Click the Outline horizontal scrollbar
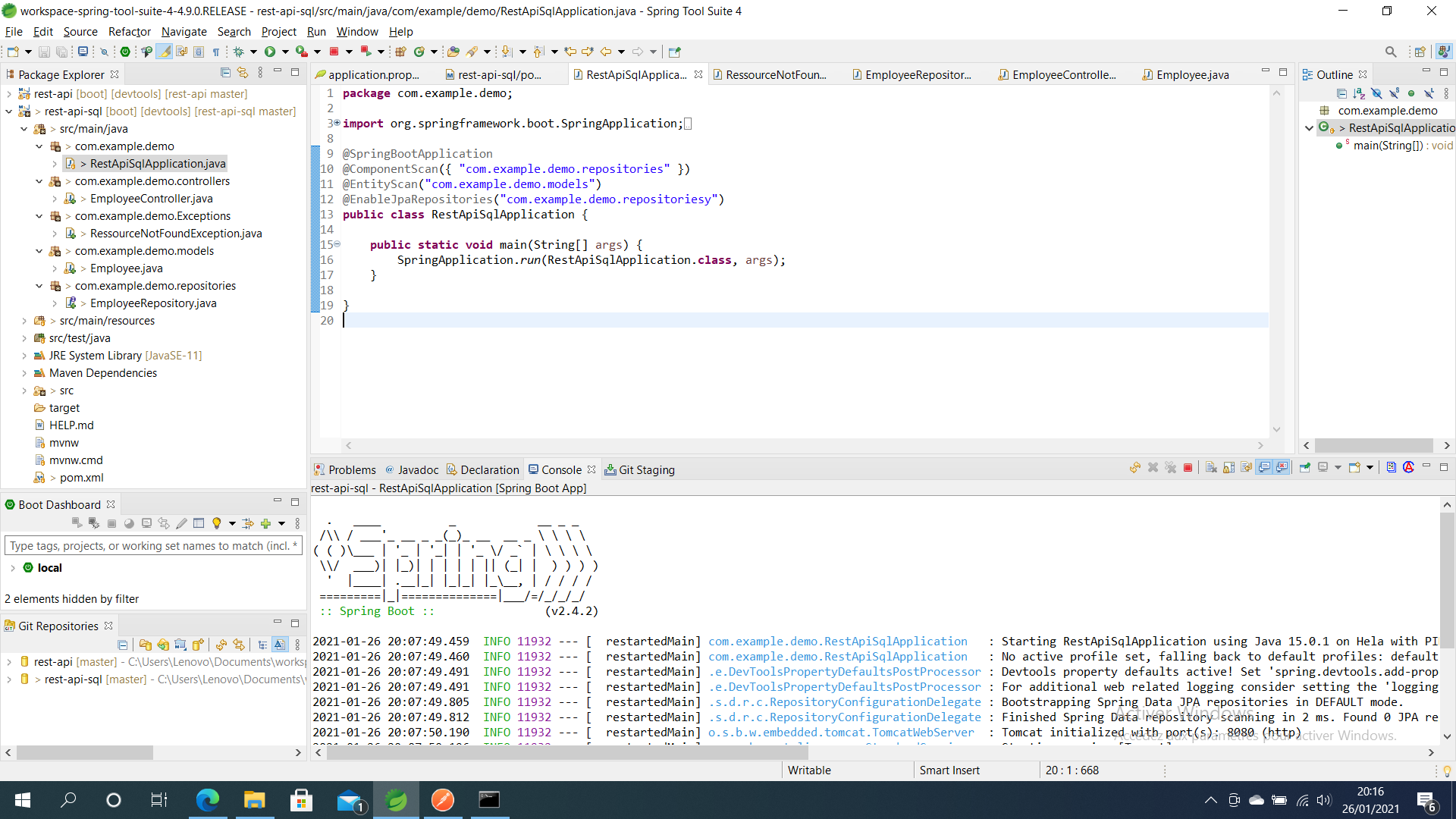The height and width of the screenshot is (819, 1456). 1373,445
